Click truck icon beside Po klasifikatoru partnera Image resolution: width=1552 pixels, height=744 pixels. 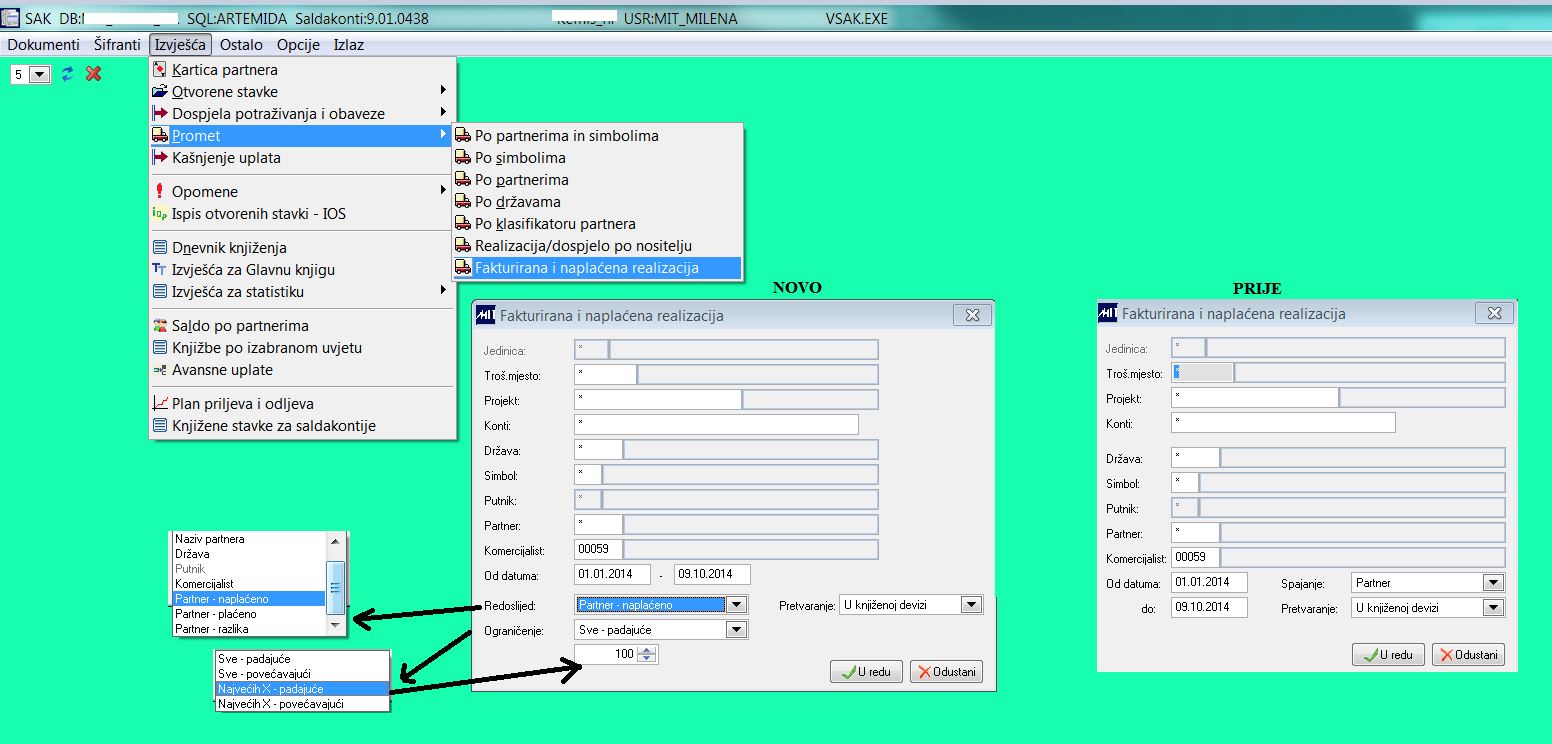point(463,223)
